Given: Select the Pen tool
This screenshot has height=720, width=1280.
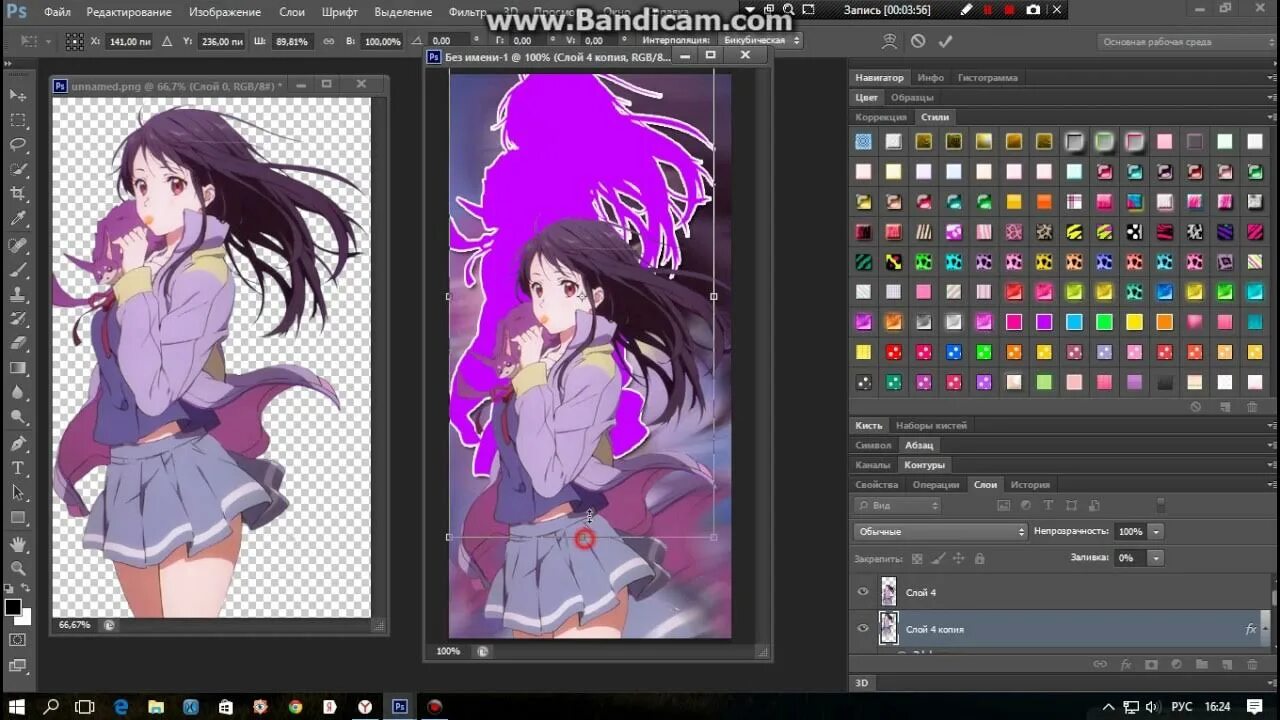Looking at the screenshot, I should 18,443.
